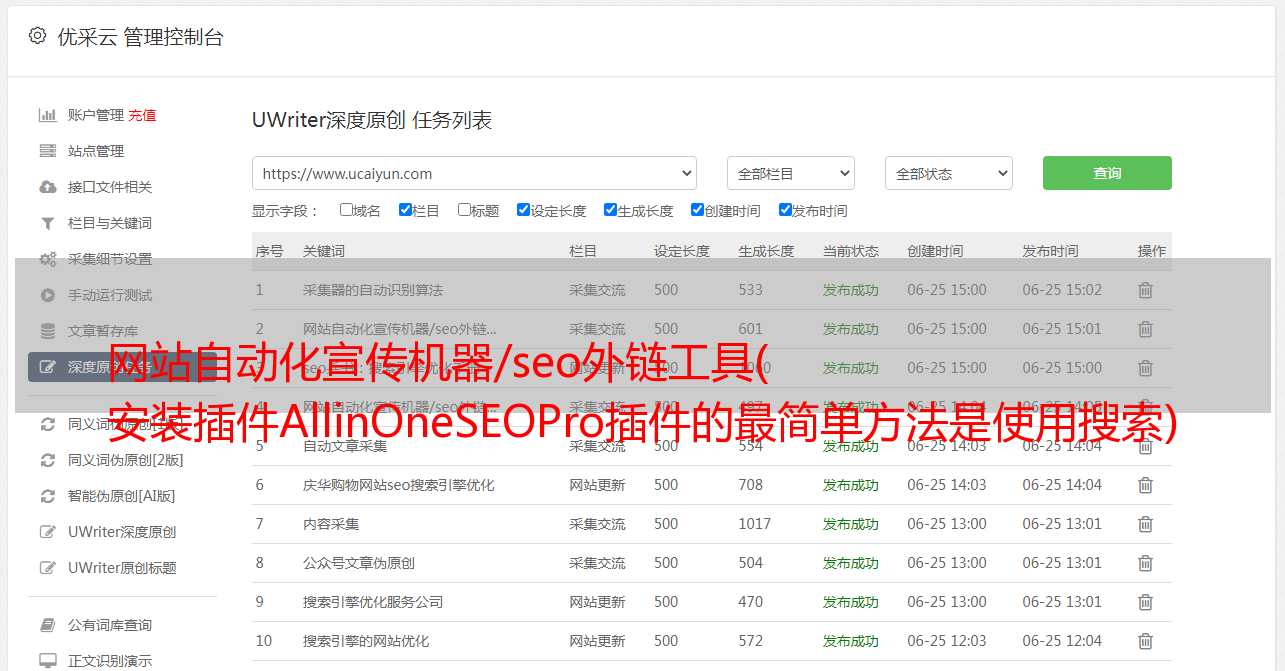Open the site URL dropdown
The image size is (1285, 671).
point(474,173)
